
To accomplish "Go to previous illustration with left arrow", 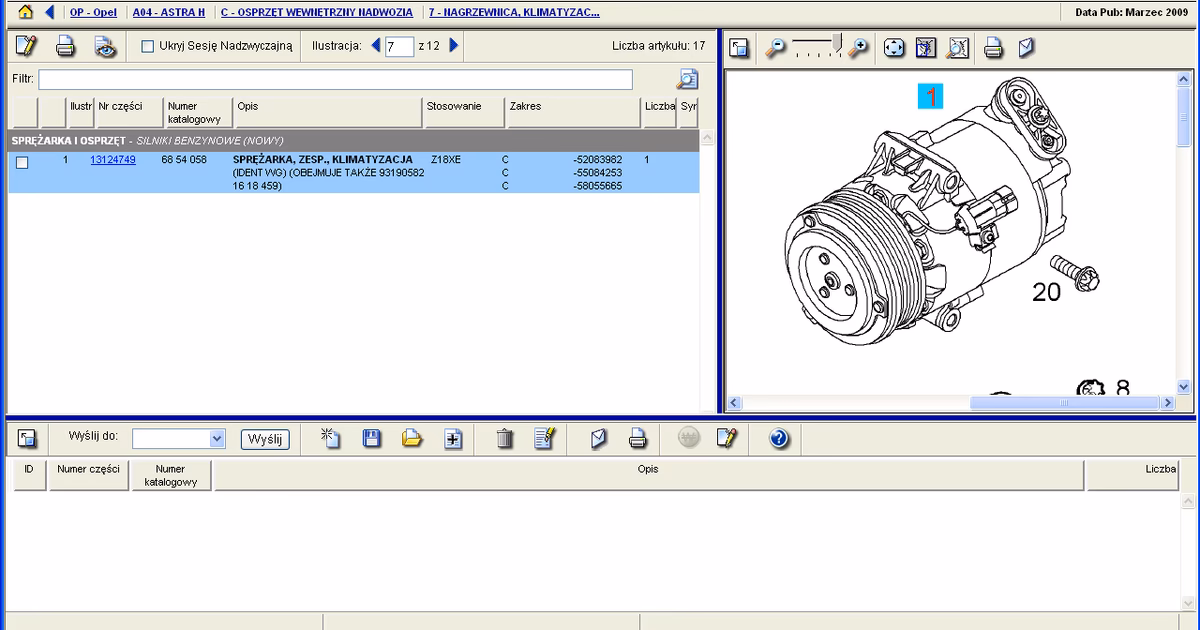I will (x=376, y=46).
